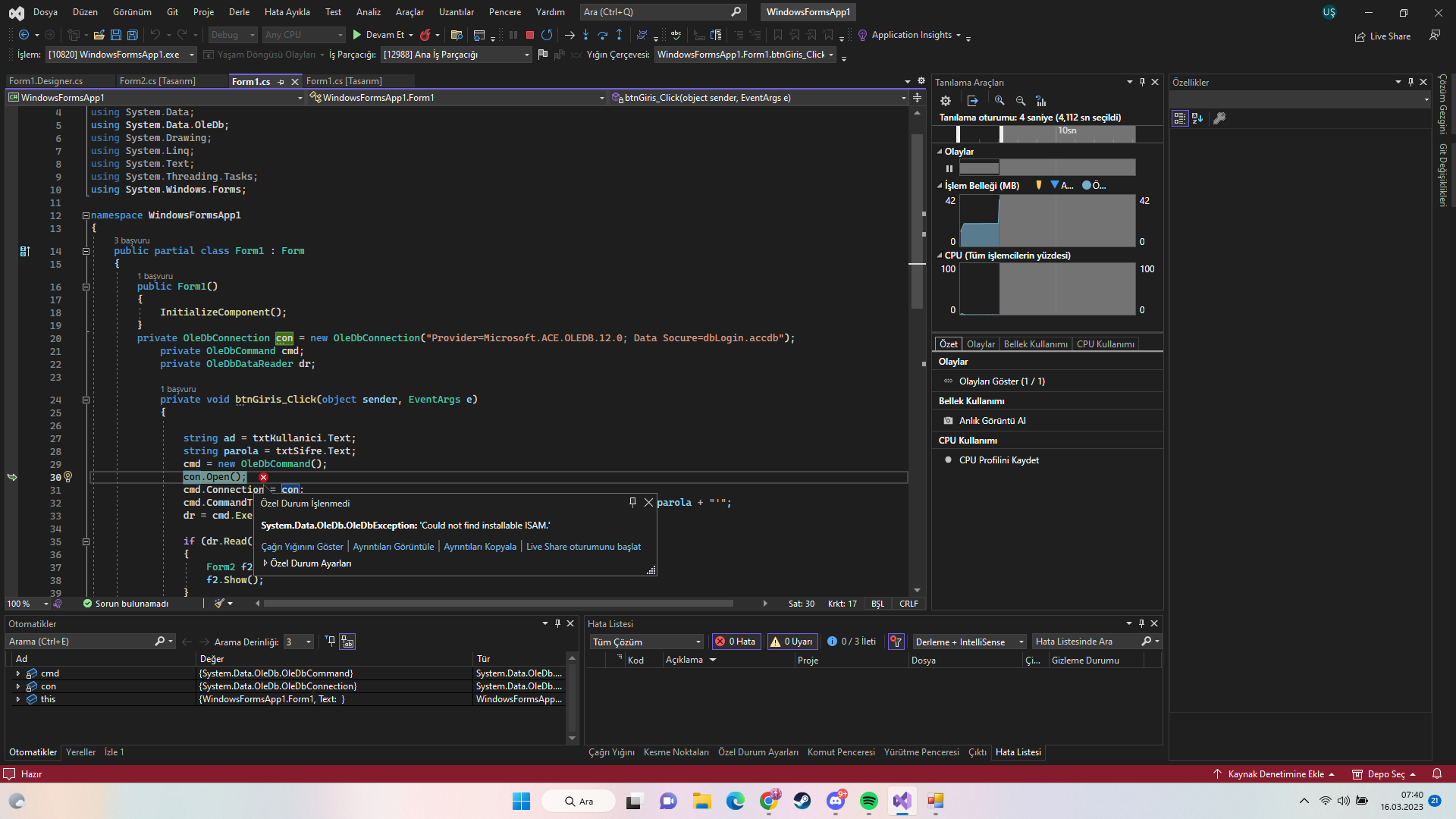The height and width of the screenshot is (819, 1456).
Task: Click Ayrıntıları Görüntüle link
Action: pos(393,547)
